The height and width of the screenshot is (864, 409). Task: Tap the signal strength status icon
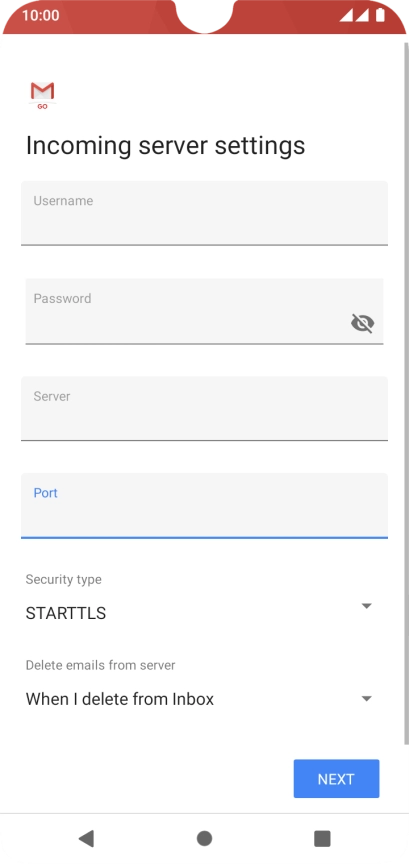[x=353, y=15]
